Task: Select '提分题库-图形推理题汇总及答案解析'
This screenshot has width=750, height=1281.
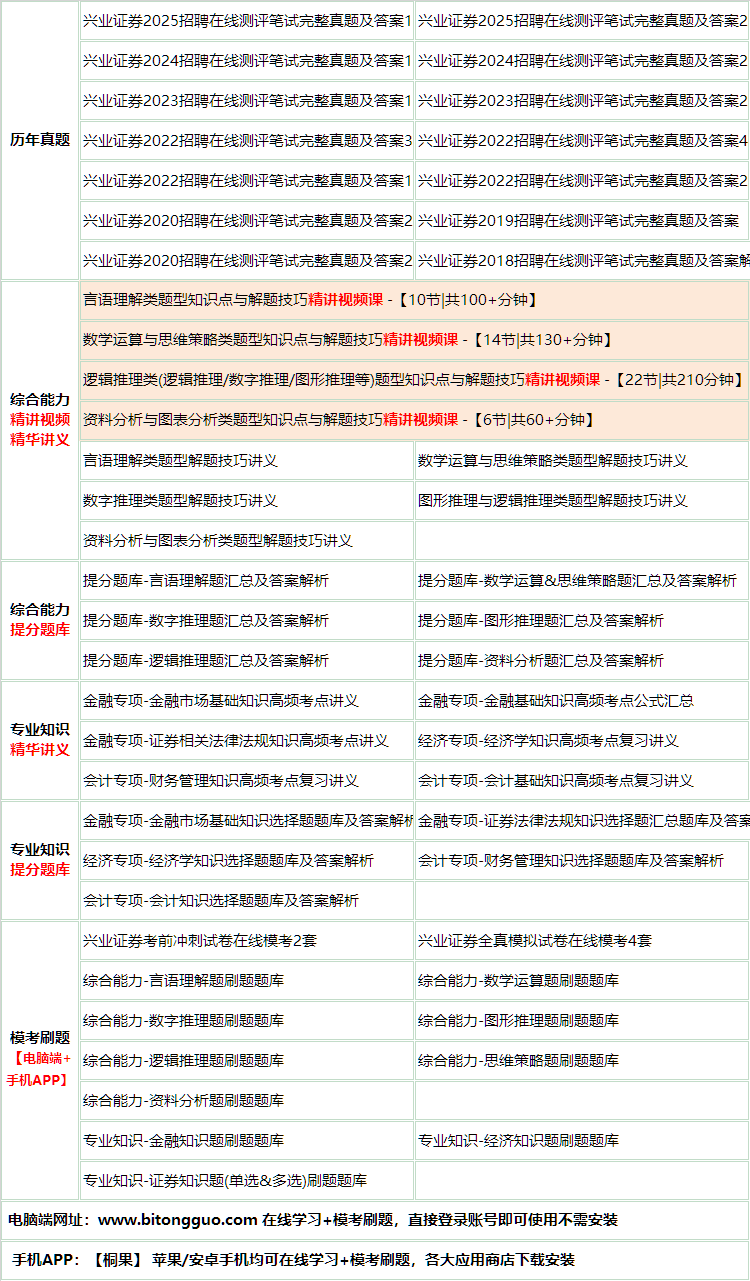Action: tap(582, 621)
